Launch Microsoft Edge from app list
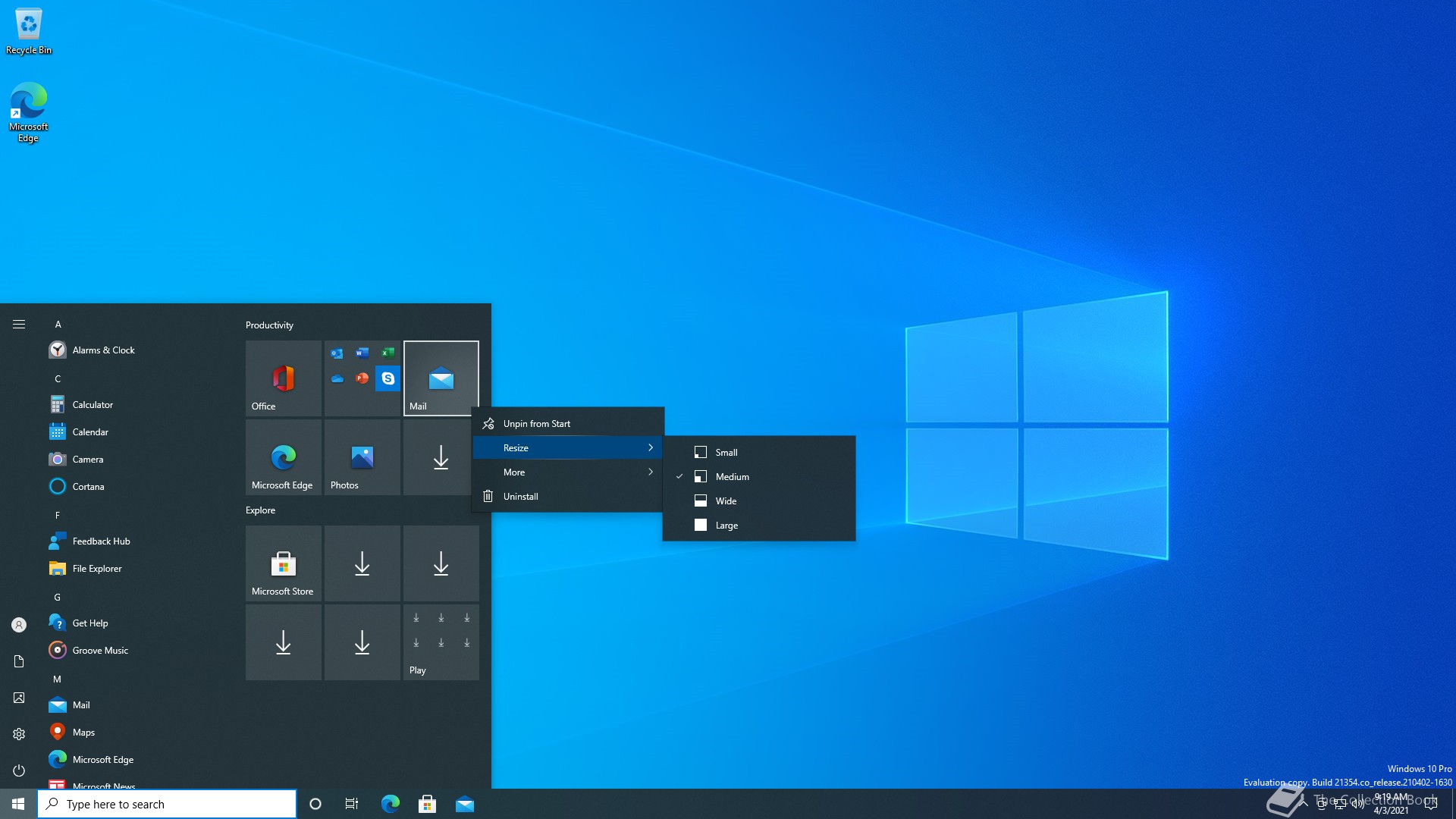1456x819 pixels. tap(136, 760)
